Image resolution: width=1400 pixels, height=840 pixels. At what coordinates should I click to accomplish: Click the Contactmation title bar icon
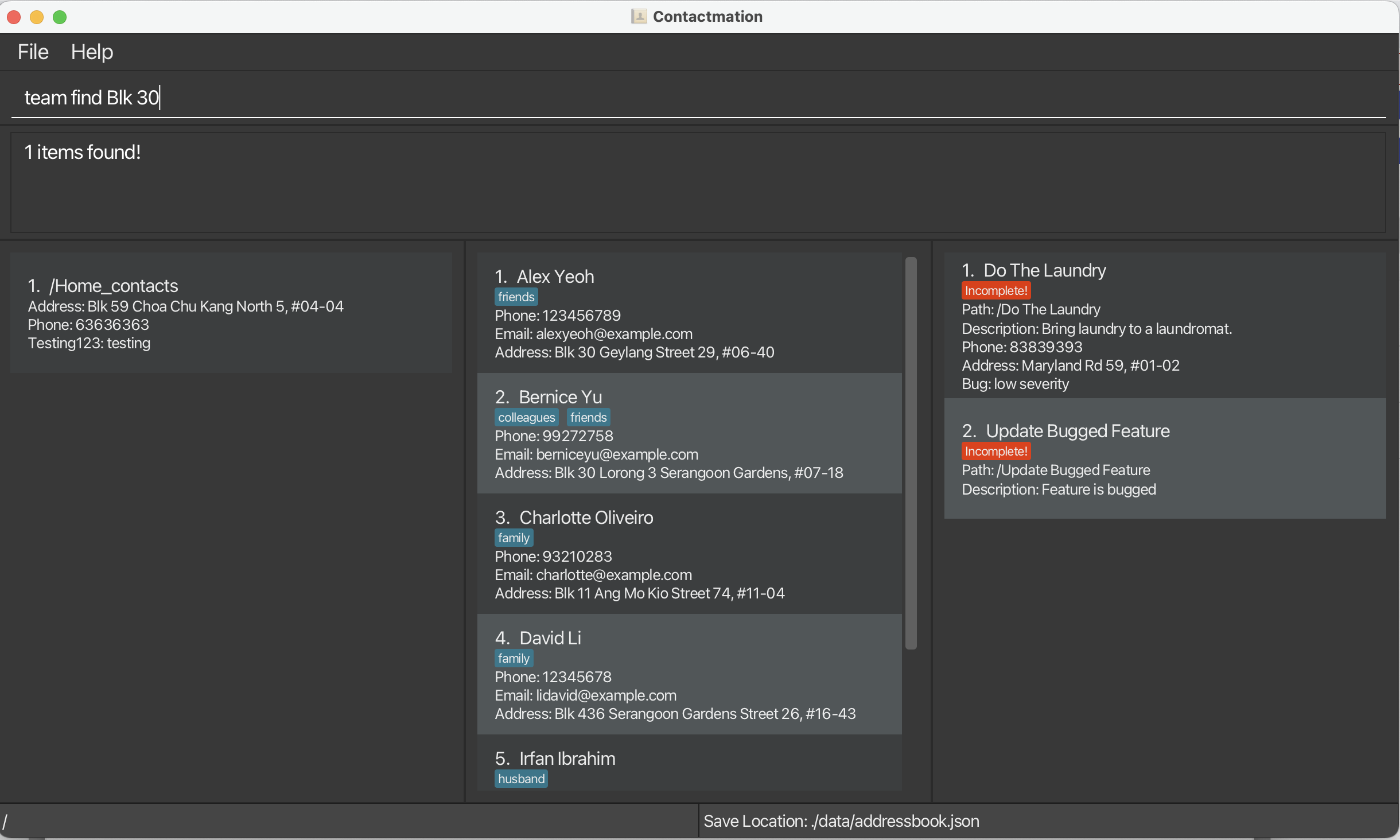coord(639,17)
